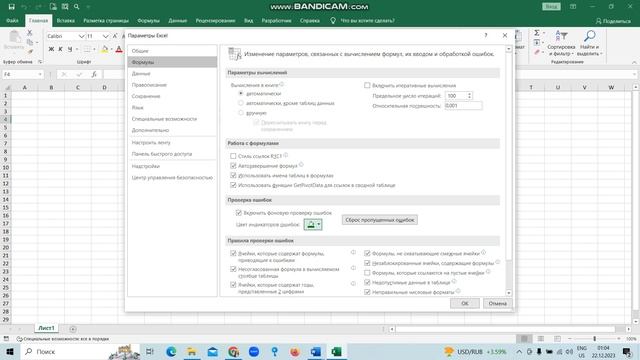Click the font color A icon
The image size is (640, 360).
coord(119,49)
